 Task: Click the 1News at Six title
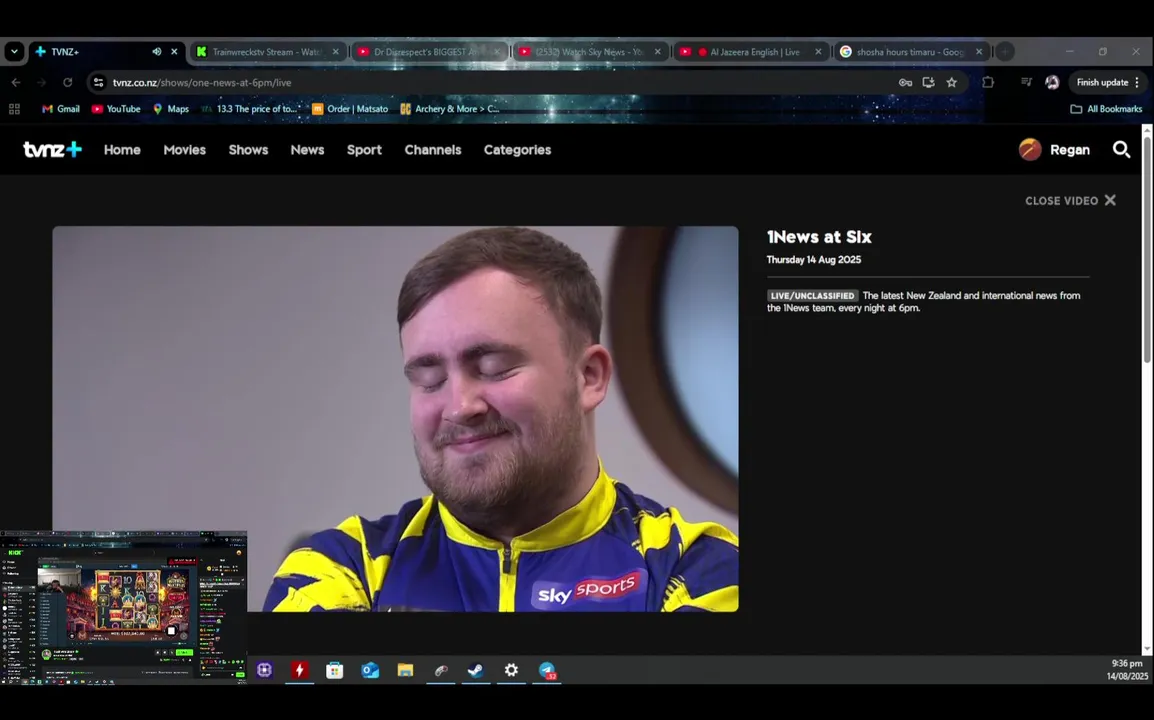pyautogui.click(x=819, y=237)
